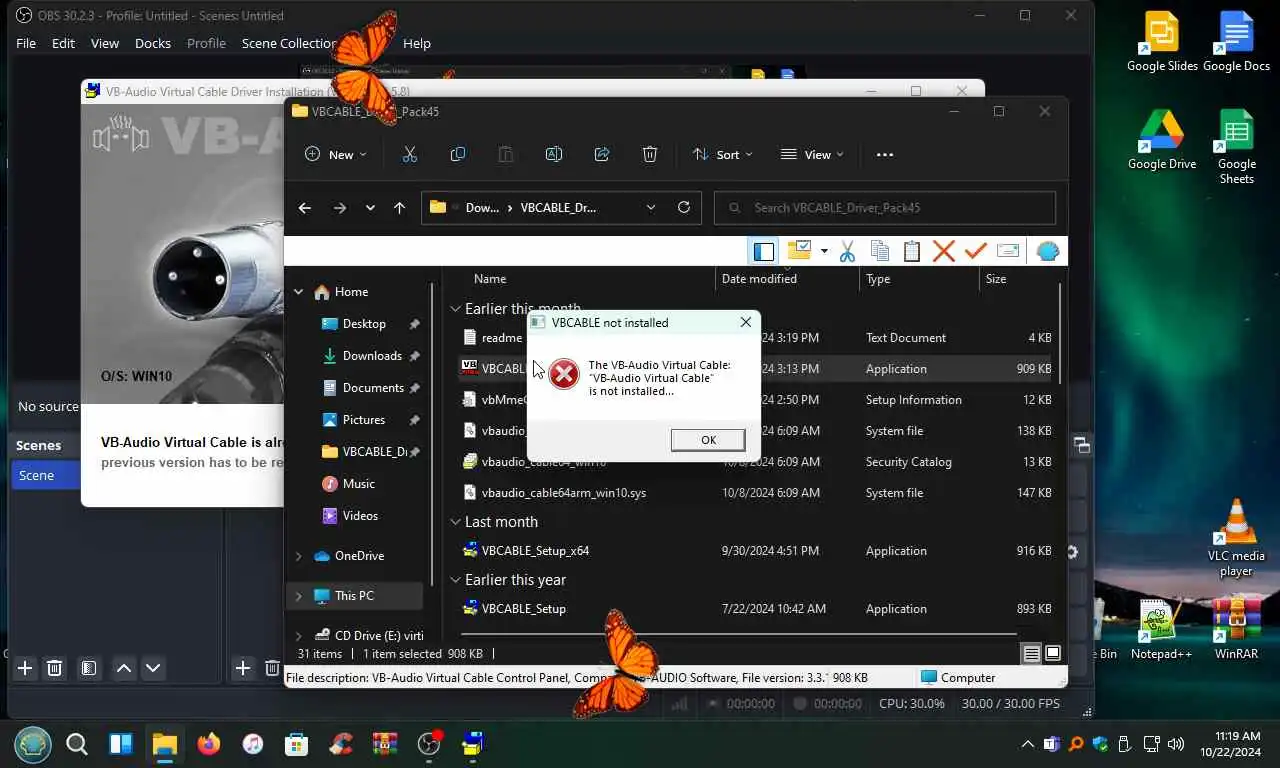Open the OBS Edit menu

[x=63, y=43]
